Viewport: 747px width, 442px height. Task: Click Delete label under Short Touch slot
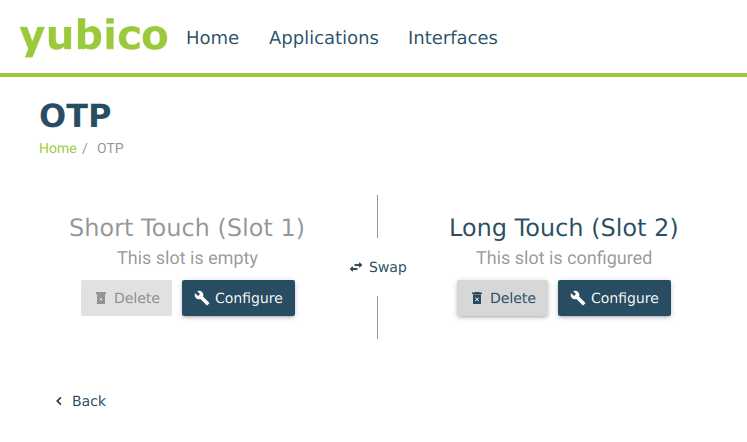[x=137, y=298]
